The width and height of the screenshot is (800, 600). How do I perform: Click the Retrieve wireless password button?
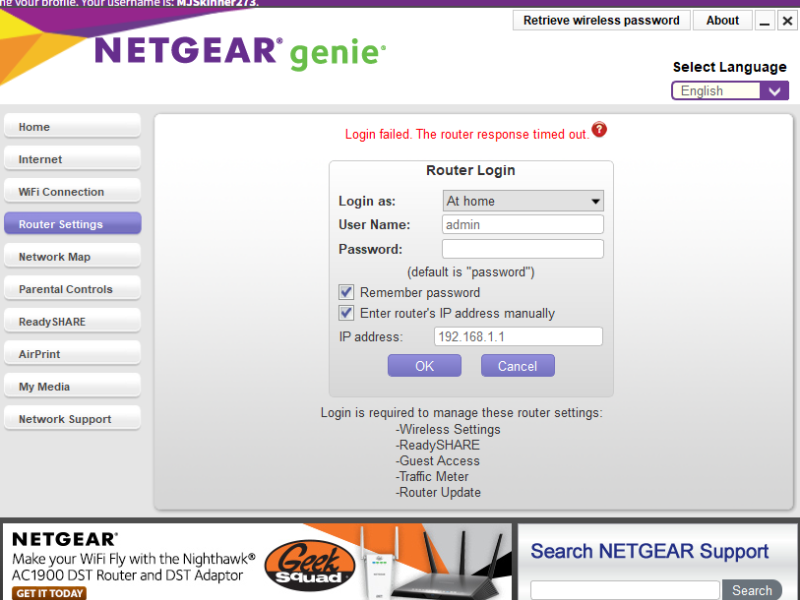coord(601,20)
